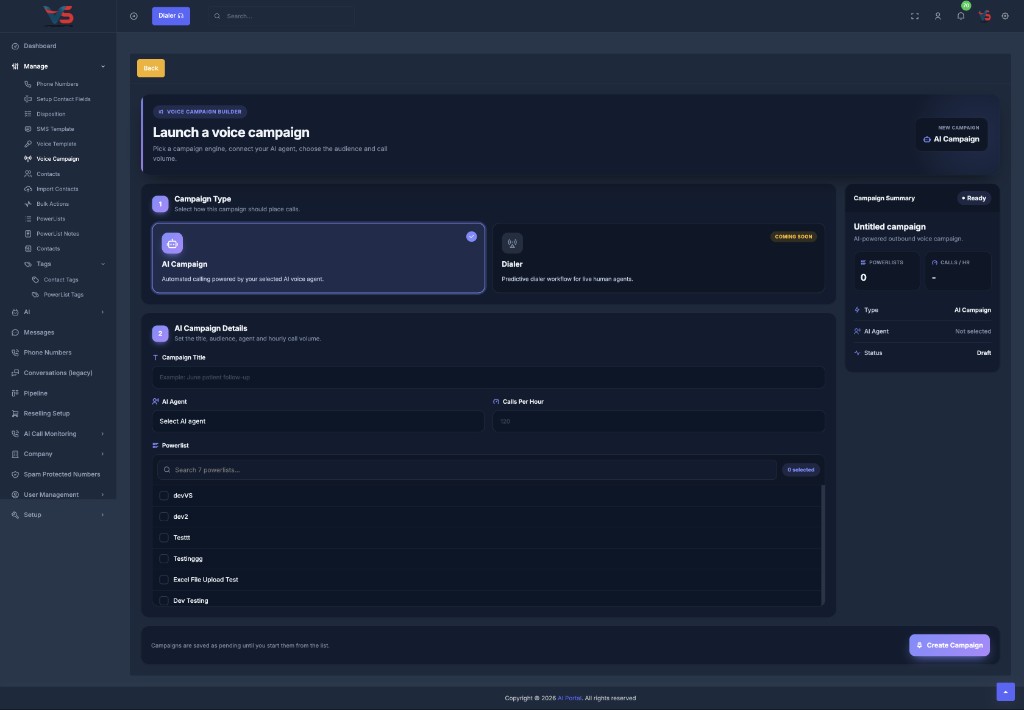Check the Dev Testing powerlist
1024x710 pixels.
[164, 600]
